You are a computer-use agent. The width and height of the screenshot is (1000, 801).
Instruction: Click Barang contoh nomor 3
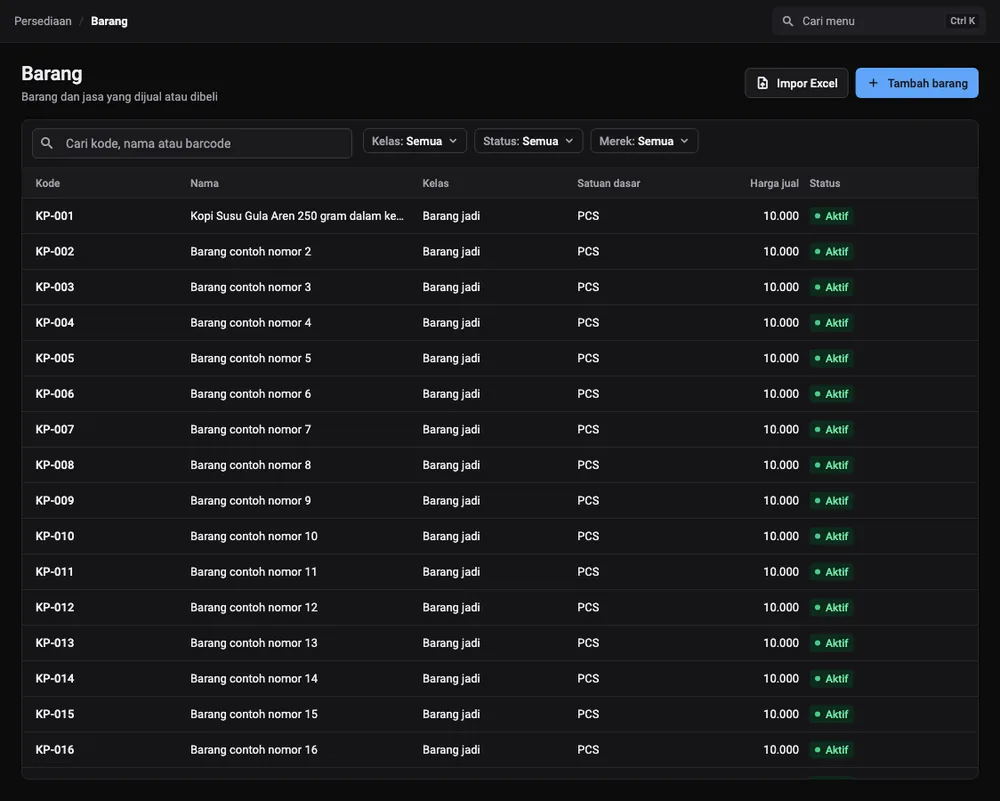tap(251, 287)
